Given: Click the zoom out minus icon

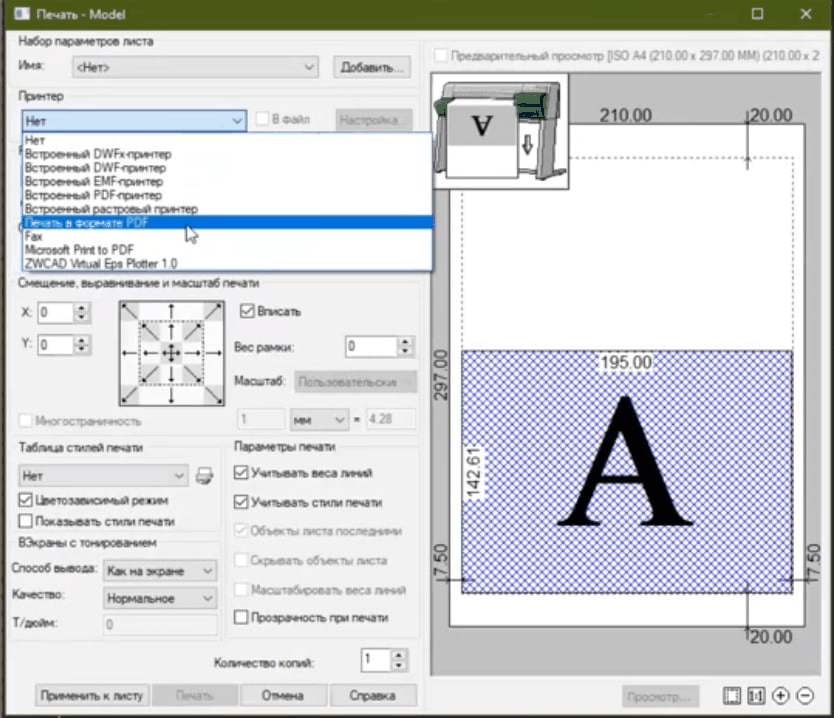Looking at the screenshot, I should 805,696.
